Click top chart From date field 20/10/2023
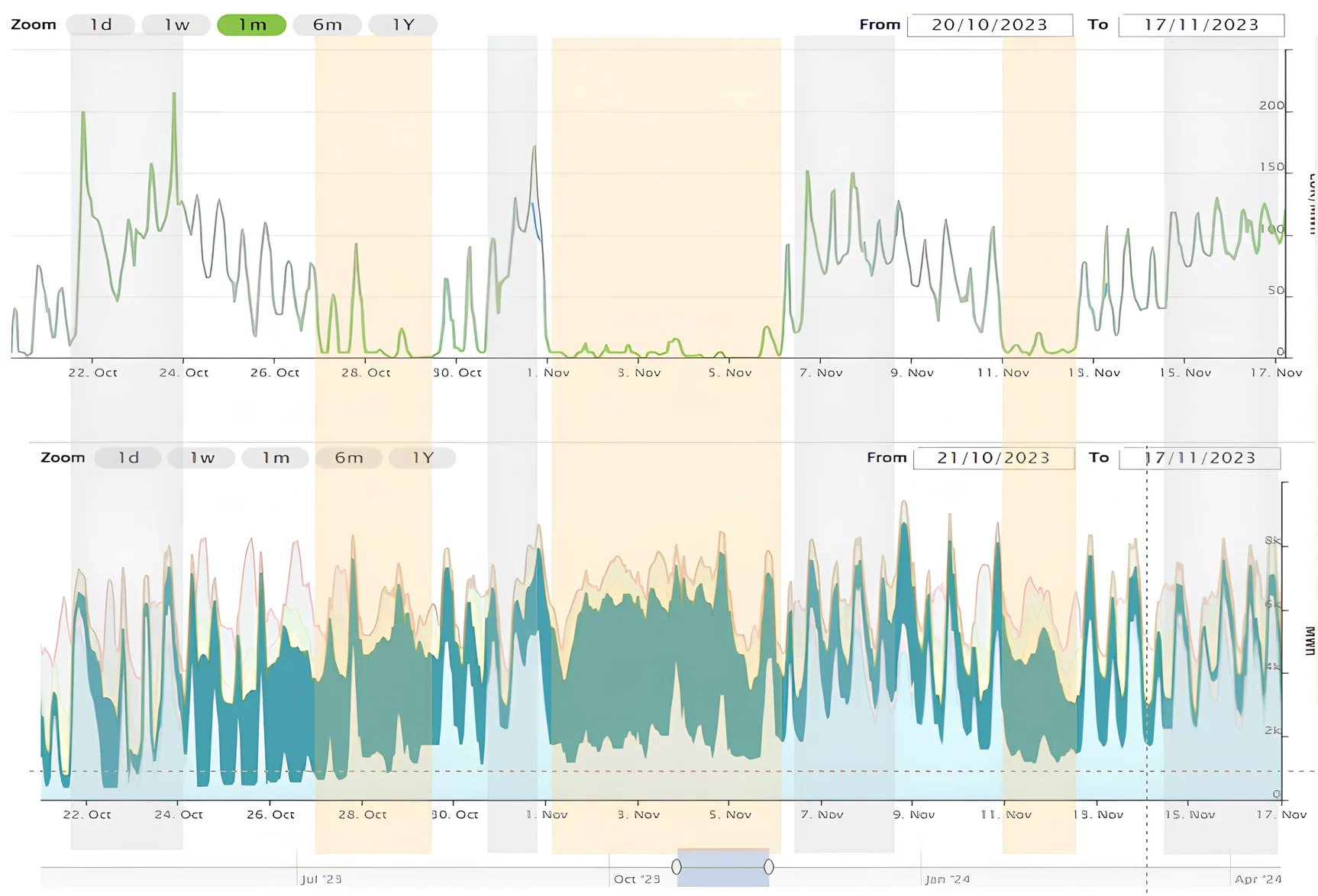Image resolution: width=1318 pixels, height=896 pixels. (x=990, y=25)
